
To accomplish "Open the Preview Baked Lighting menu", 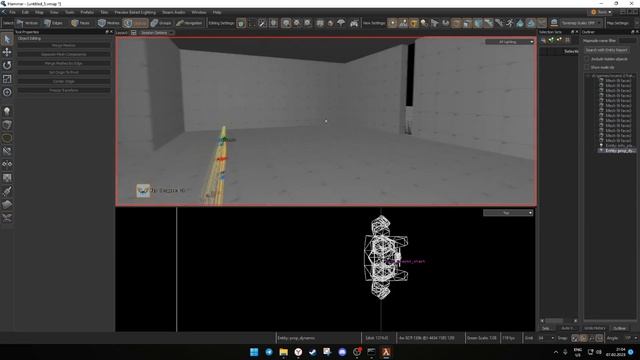I will point(135,12).
